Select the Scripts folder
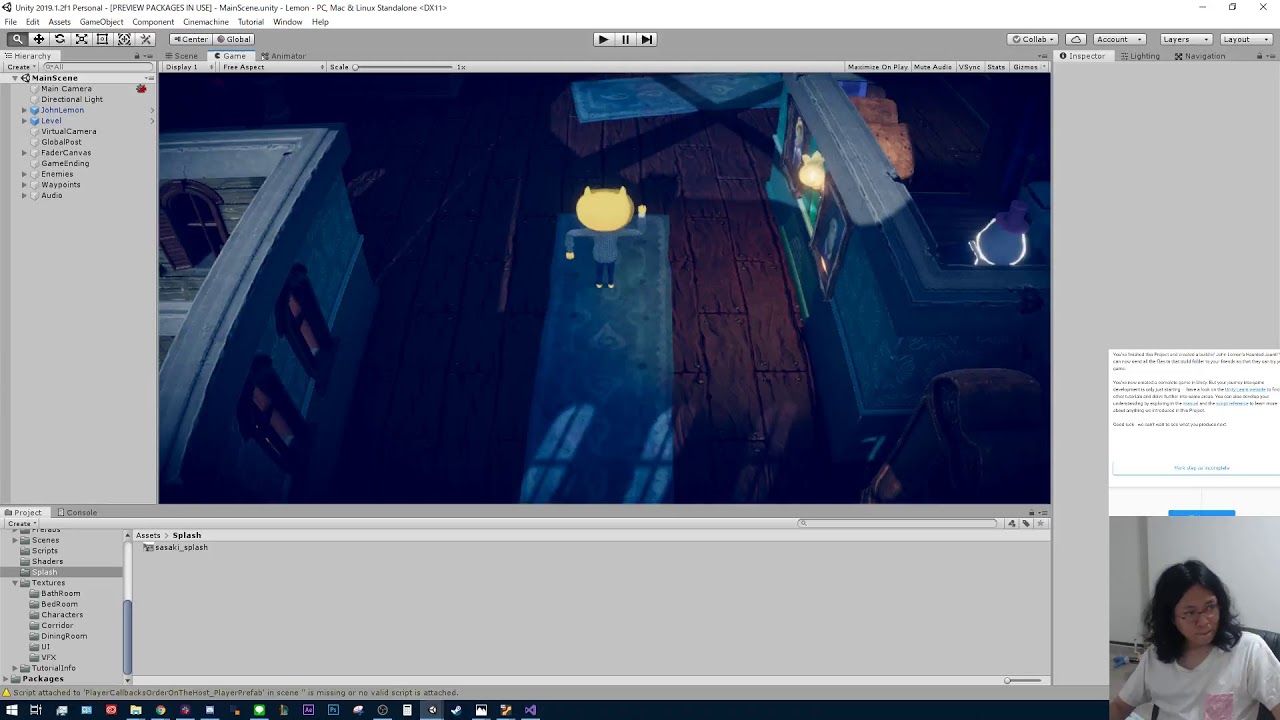This screenshot has height=720, width=1280. pyautogui.click(x=45, y=551)
